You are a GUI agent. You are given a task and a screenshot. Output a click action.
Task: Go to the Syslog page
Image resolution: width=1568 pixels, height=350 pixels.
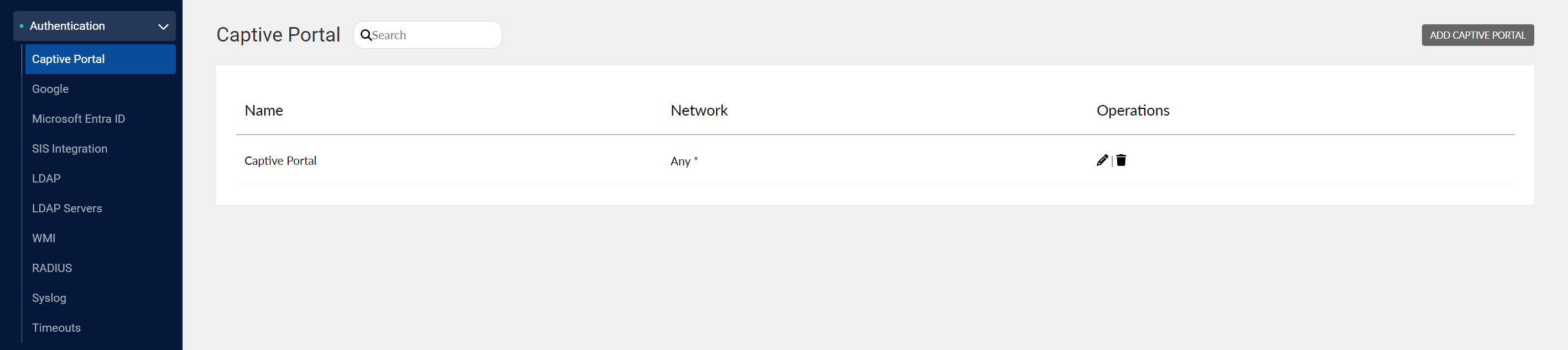[x=49, y=297]
